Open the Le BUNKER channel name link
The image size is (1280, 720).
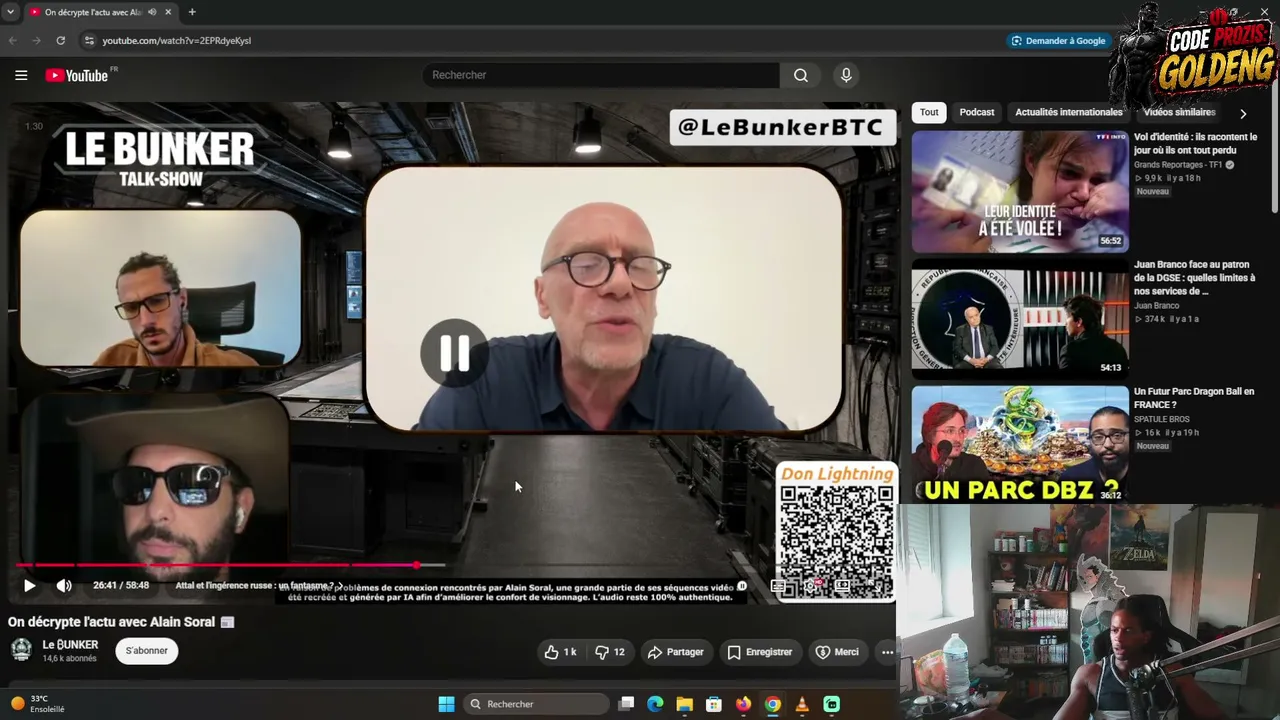pyautogui.click(x=70, y=645)
